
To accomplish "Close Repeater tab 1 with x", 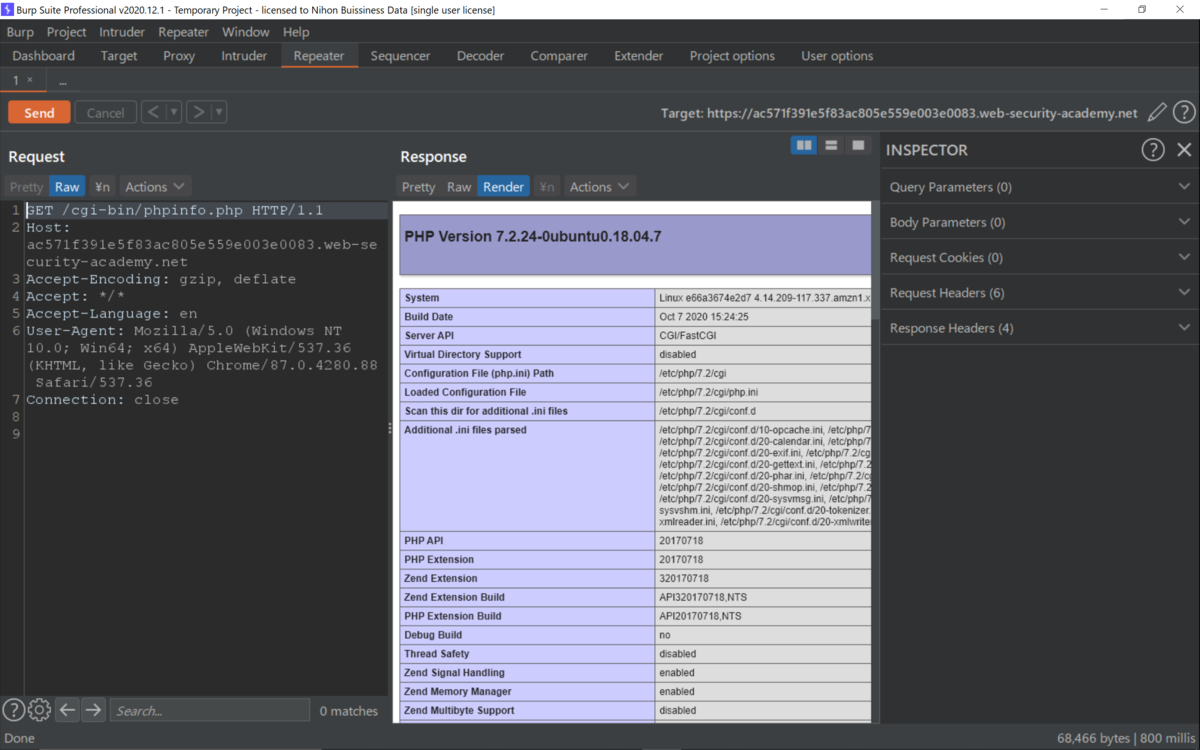I will (x=30, y=80).
